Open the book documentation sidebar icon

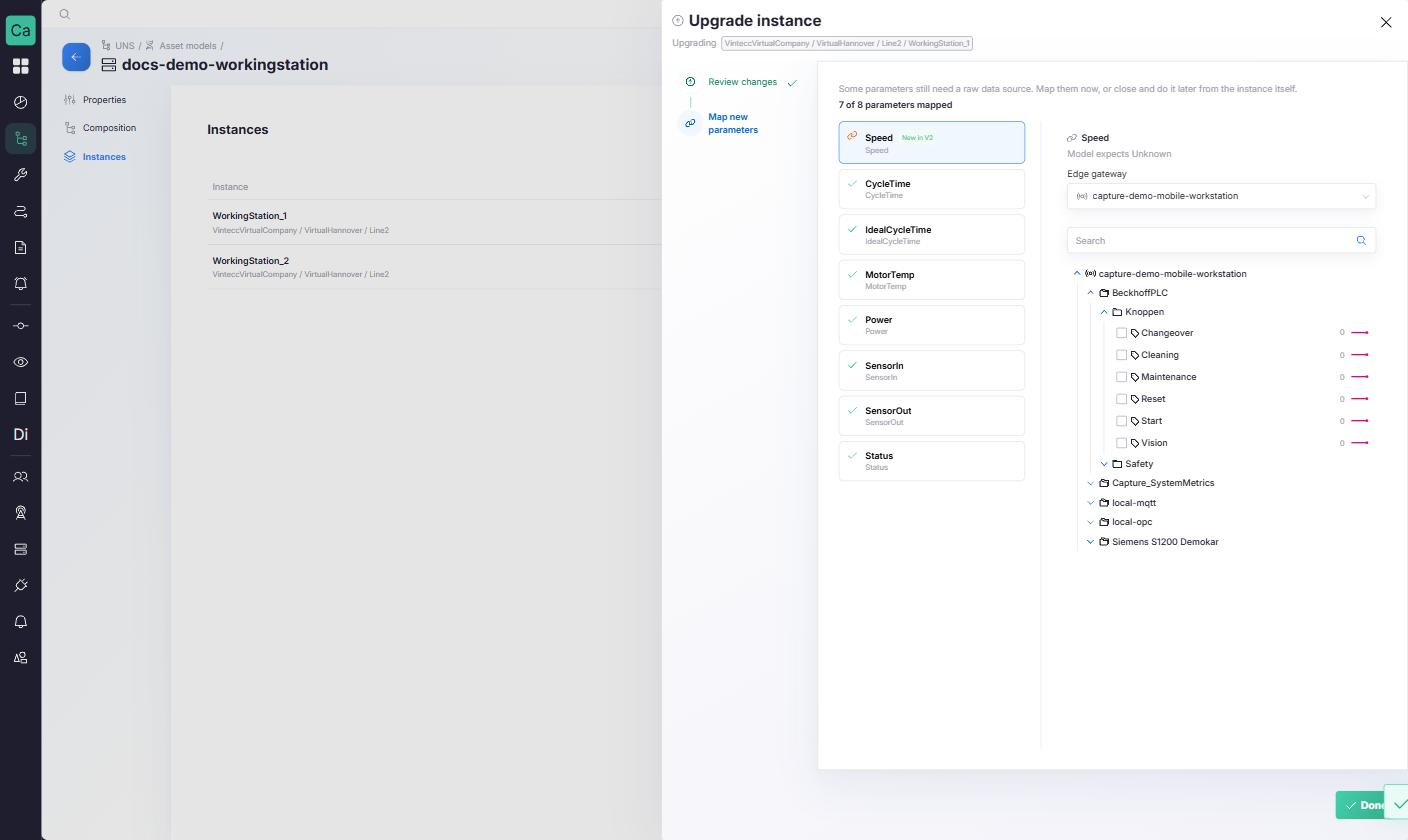click(x=20, y=398)
